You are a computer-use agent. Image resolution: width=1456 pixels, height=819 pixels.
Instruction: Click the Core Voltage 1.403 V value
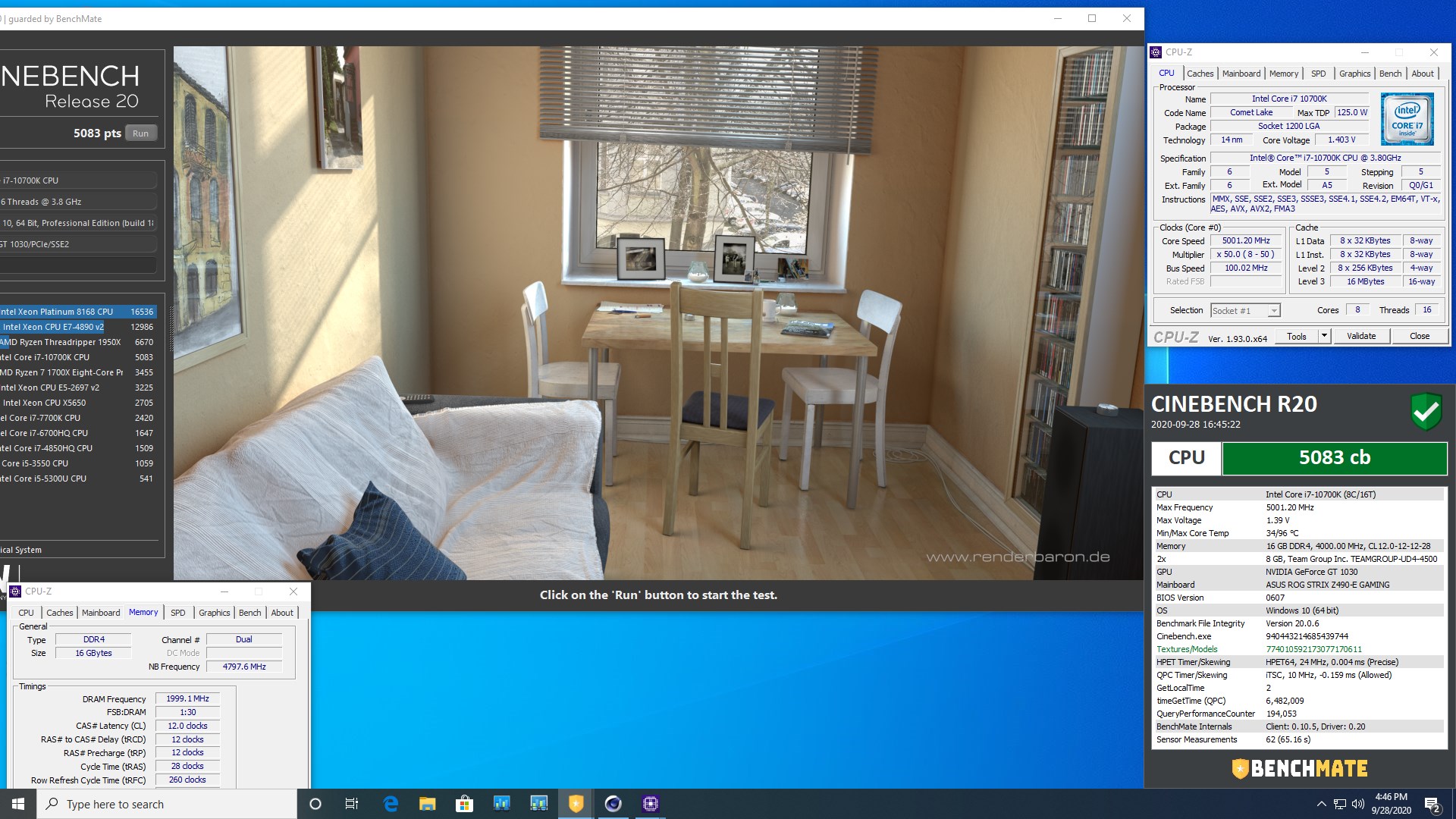1341,140
